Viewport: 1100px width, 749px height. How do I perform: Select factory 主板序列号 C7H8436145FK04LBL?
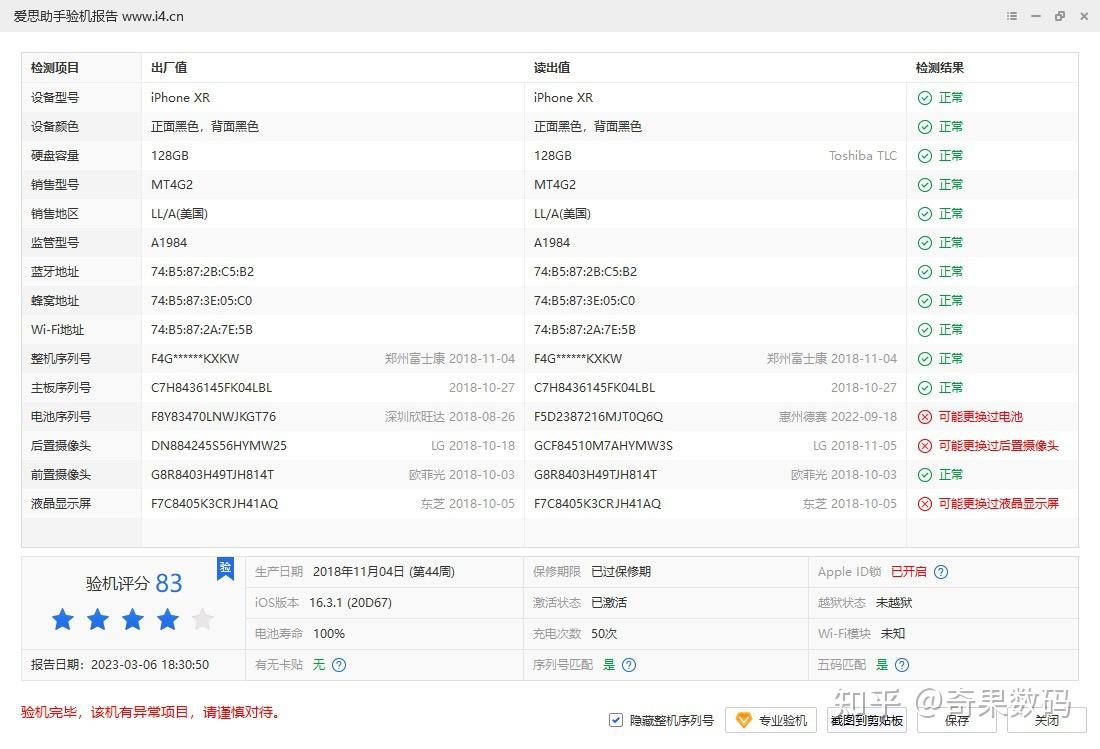coord(211,388)
